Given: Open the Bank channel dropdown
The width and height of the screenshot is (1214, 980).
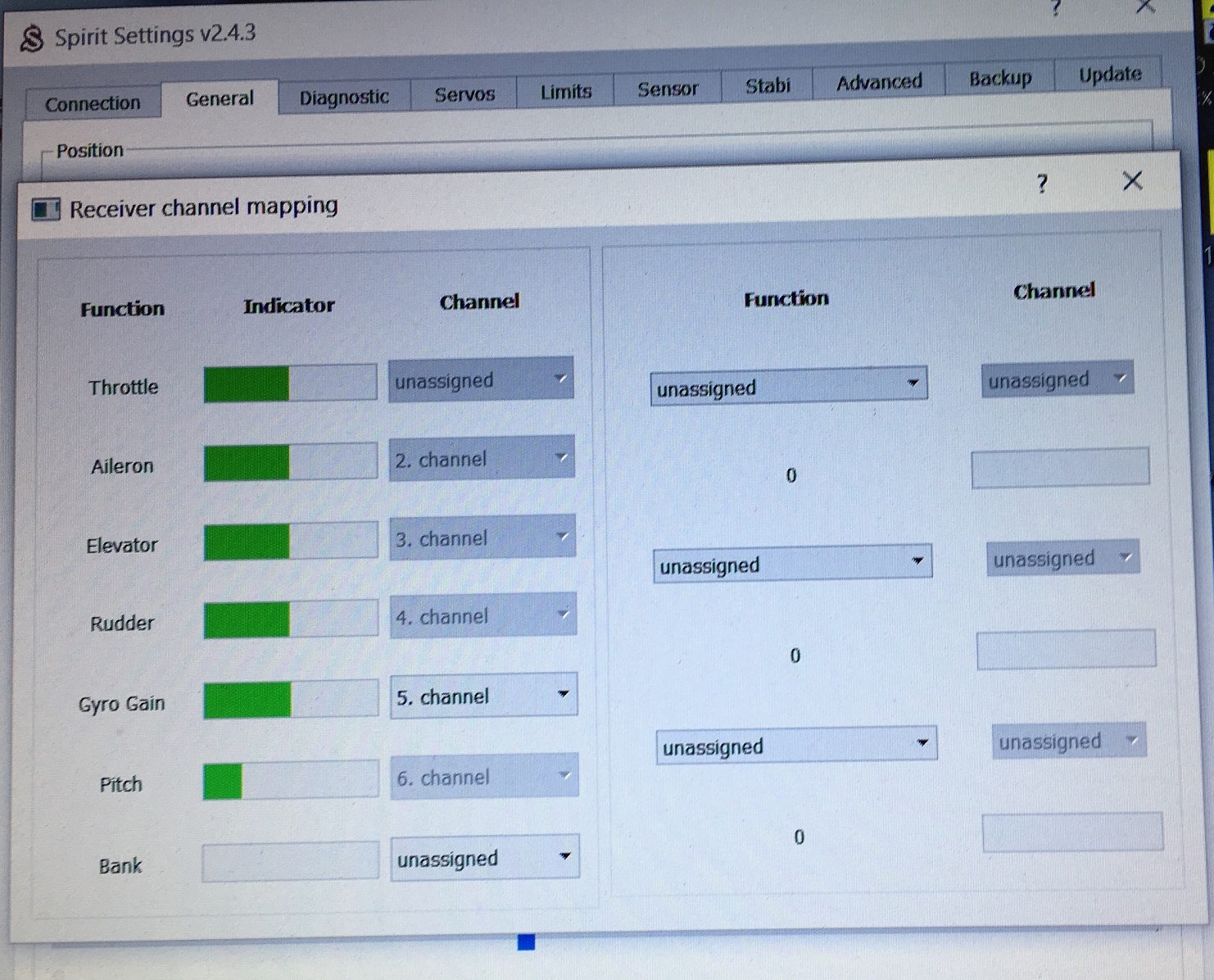Looking at the screenshot, I should [484, 858].
